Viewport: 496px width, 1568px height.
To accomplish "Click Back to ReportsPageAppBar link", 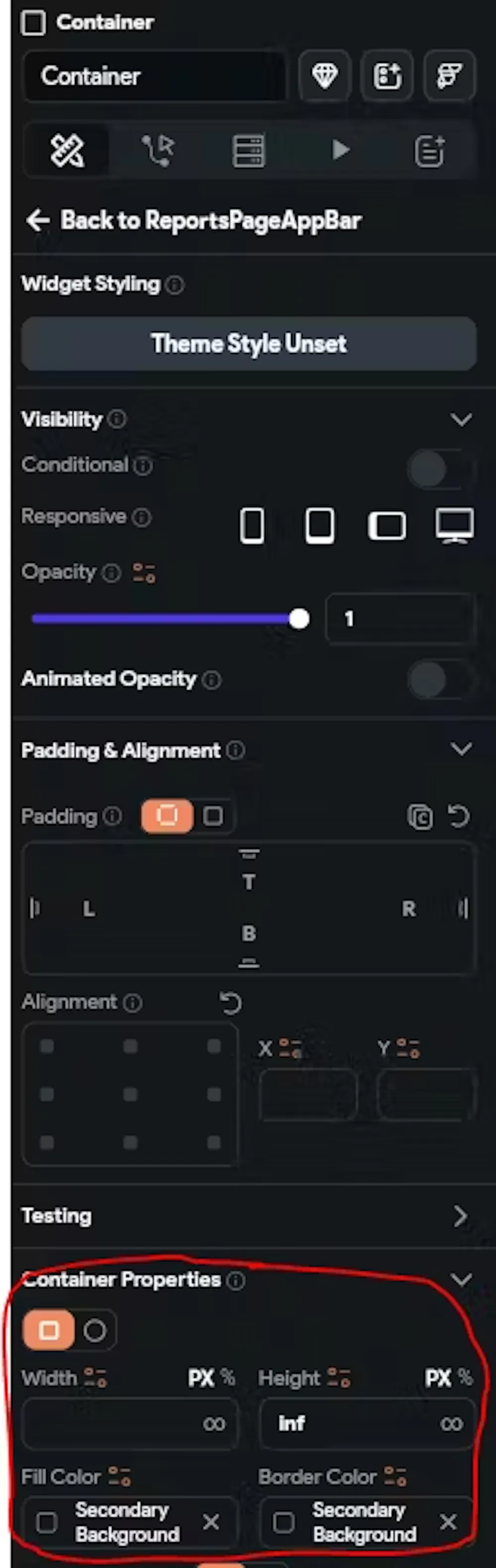I will [193, 220].
